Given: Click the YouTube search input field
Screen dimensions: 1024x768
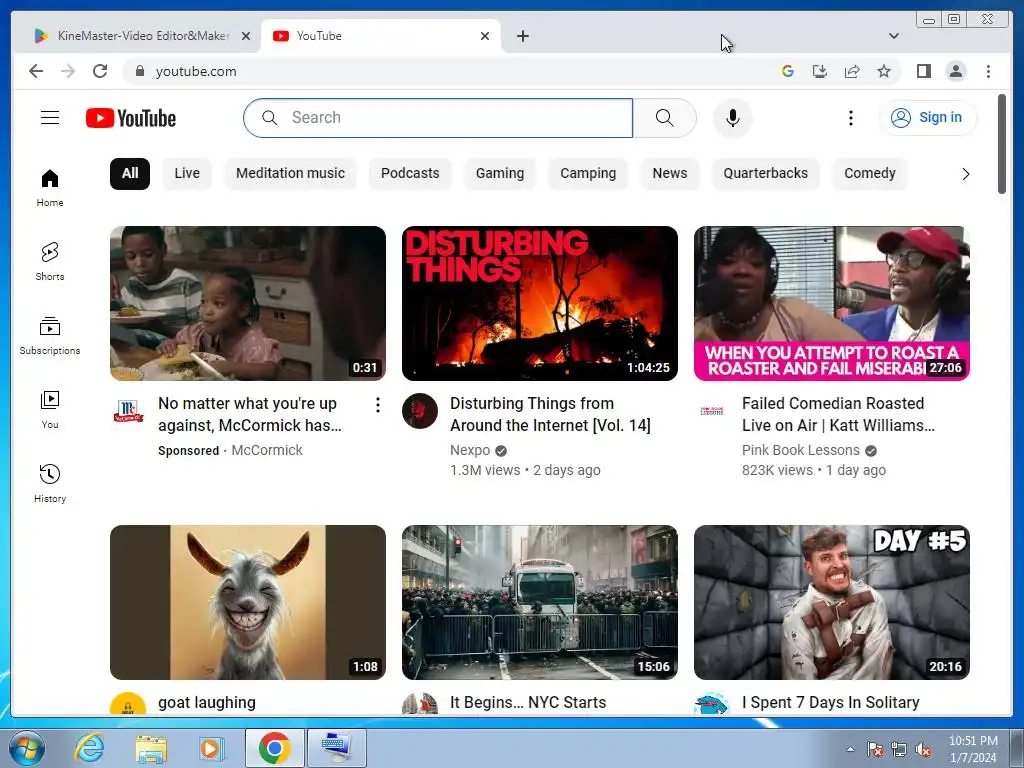Looking at the screenshot, I should click(x=438, y=118).
